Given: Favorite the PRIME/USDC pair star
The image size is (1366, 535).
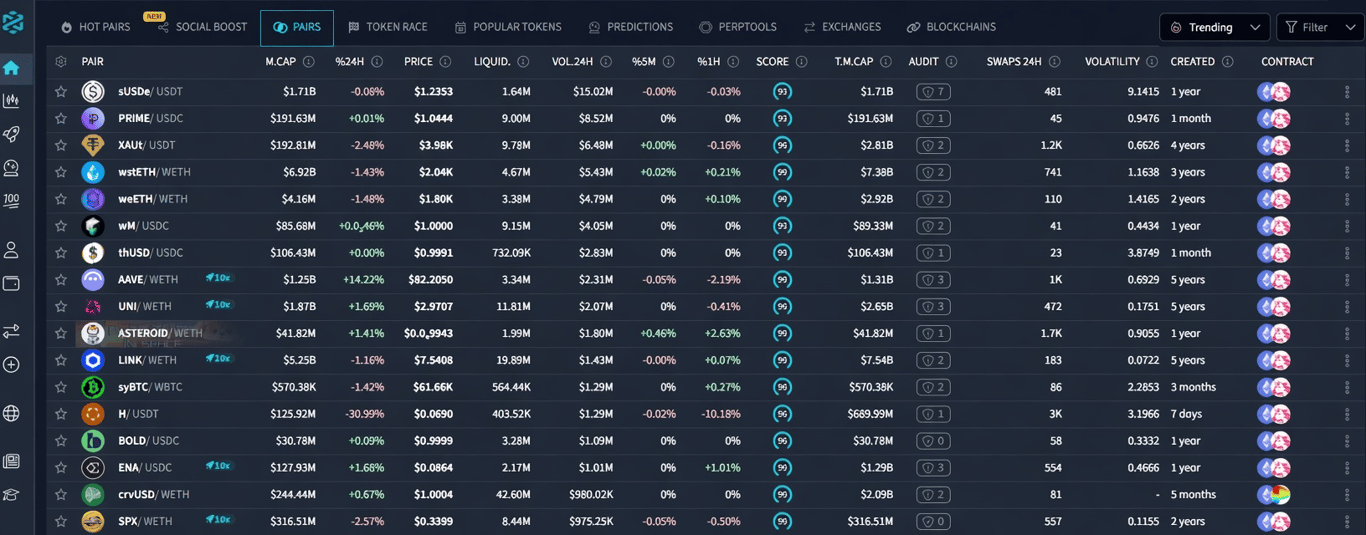Looking at the screenshot, I should pyautogui.click(x=61, y=119).
